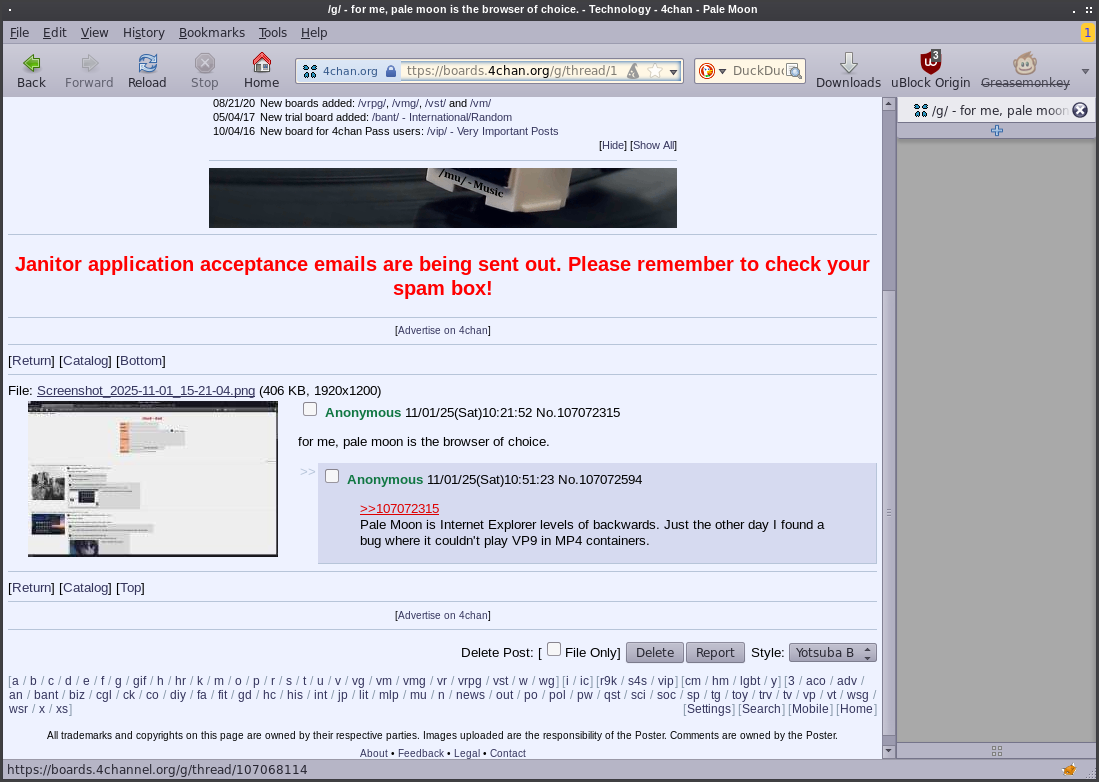Screen dimensions: 1099x782
Task: Go back with the Back arrow icon
Action: pyautogui.click(x=31, y=63)
